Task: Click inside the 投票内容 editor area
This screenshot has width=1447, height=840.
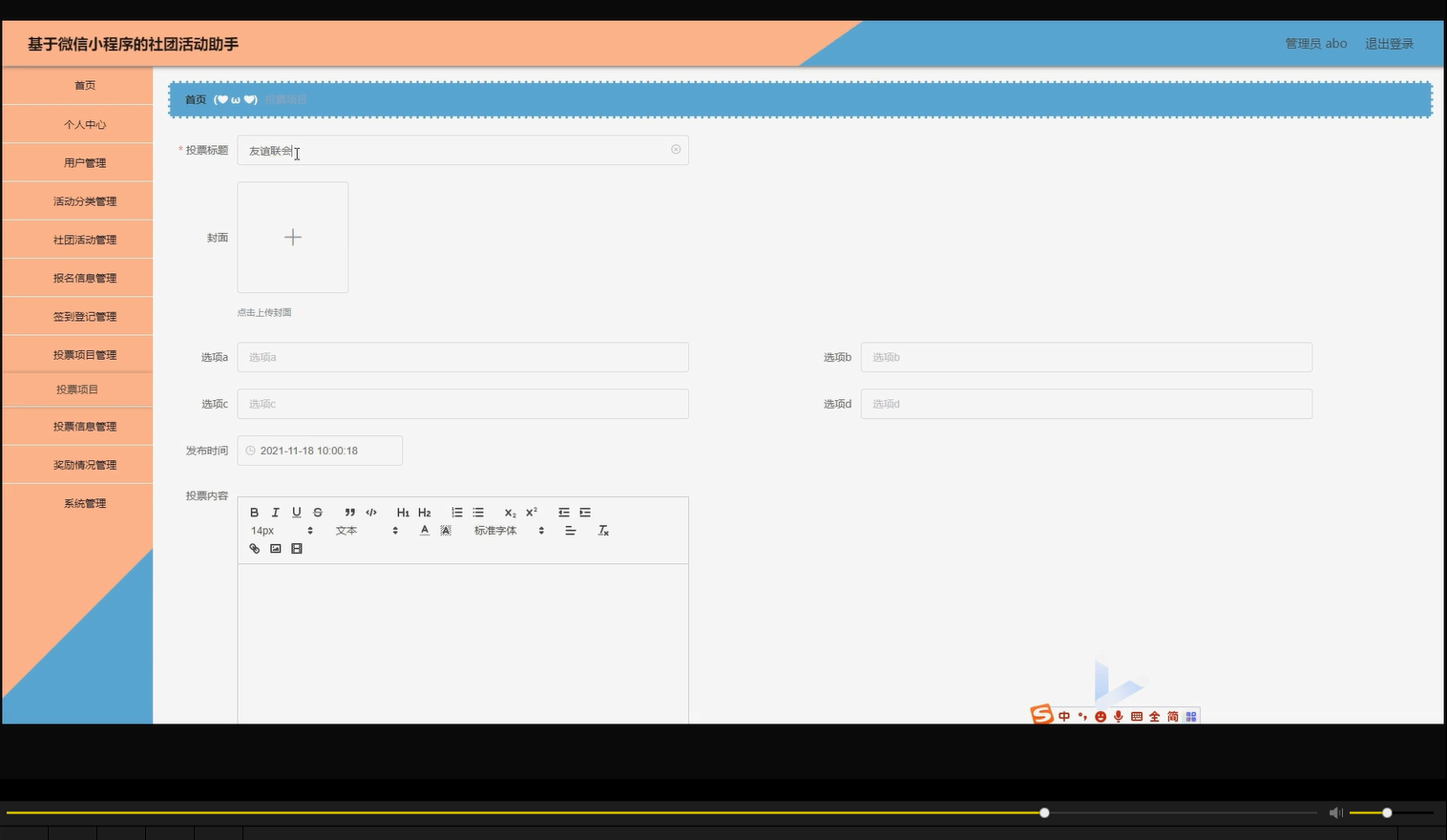Action: tap(463, 643)
